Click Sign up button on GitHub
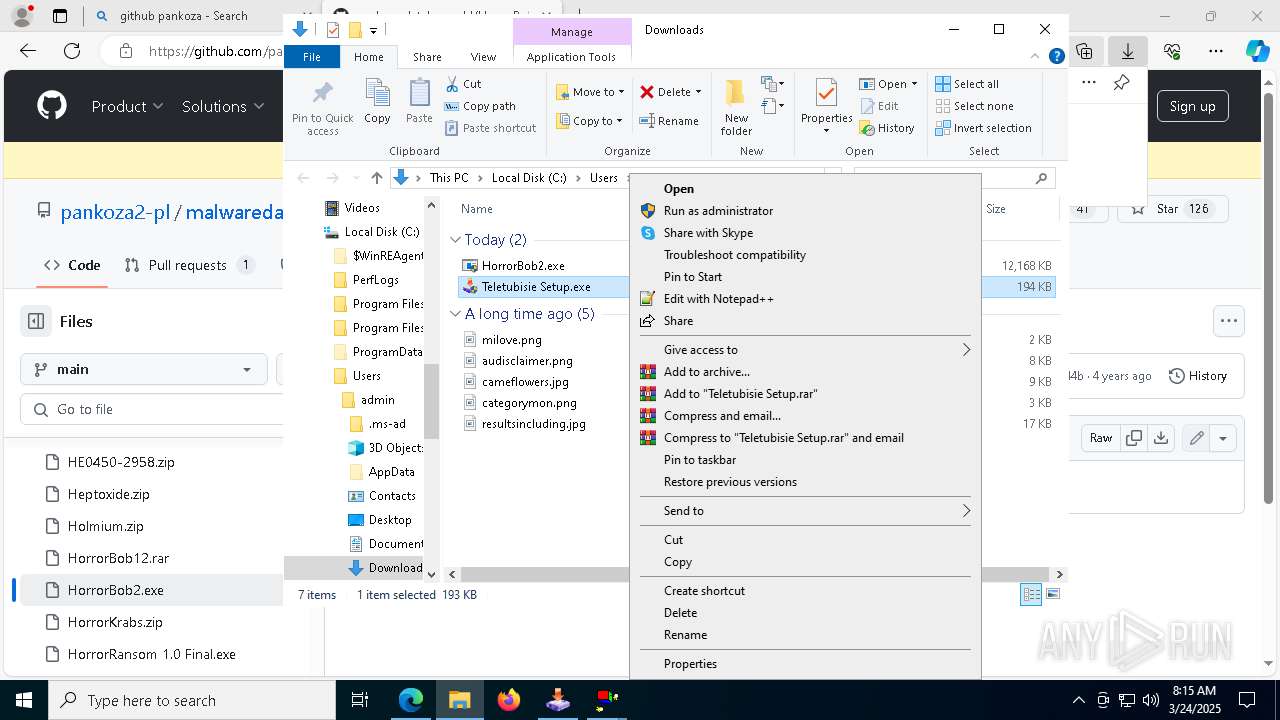 pos(1192,106)
